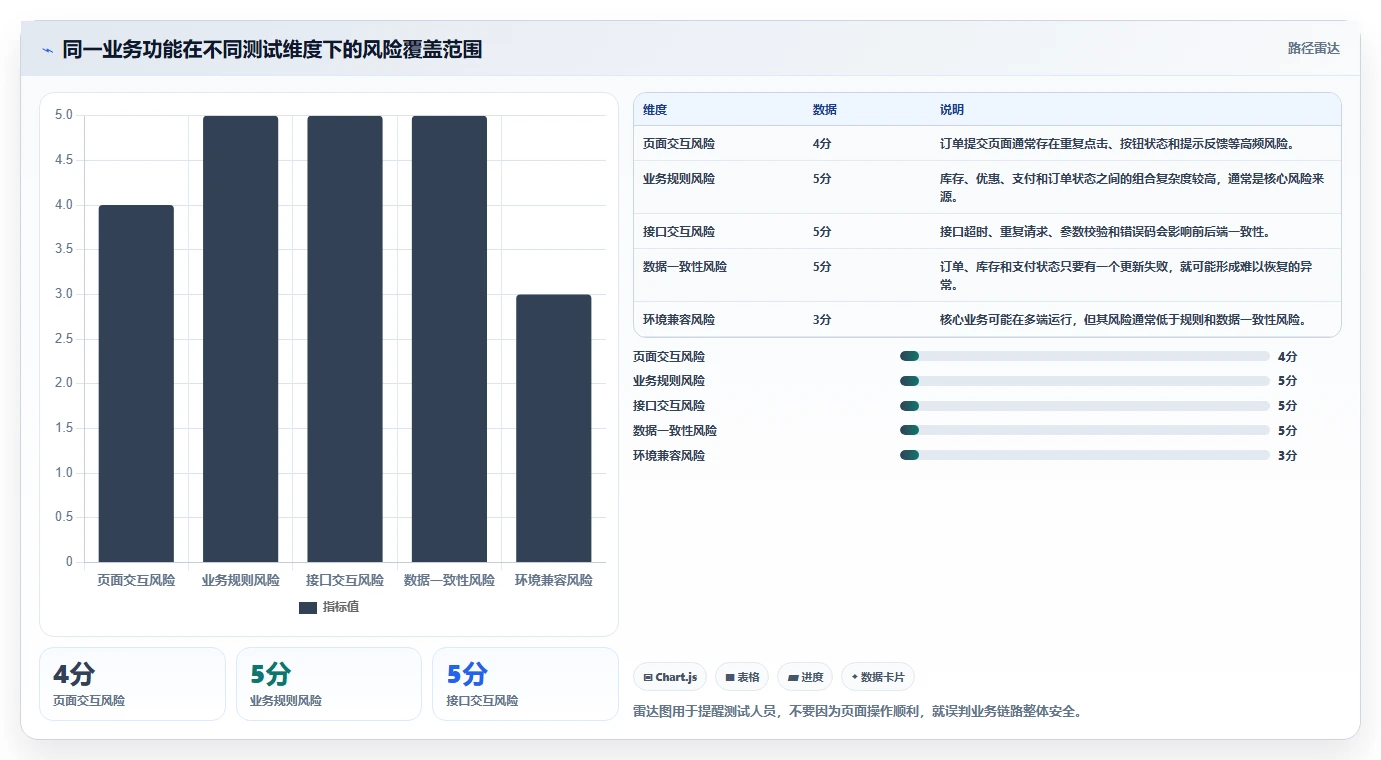Click the 3分 value in table
The width and height of the screenshot is (1381, 760).
pos(822,320)
